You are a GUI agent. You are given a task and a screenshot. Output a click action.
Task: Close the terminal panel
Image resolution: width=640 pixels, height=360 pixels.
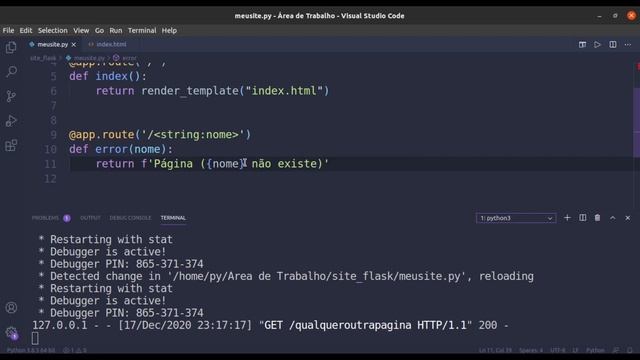[x=628, y=218]
